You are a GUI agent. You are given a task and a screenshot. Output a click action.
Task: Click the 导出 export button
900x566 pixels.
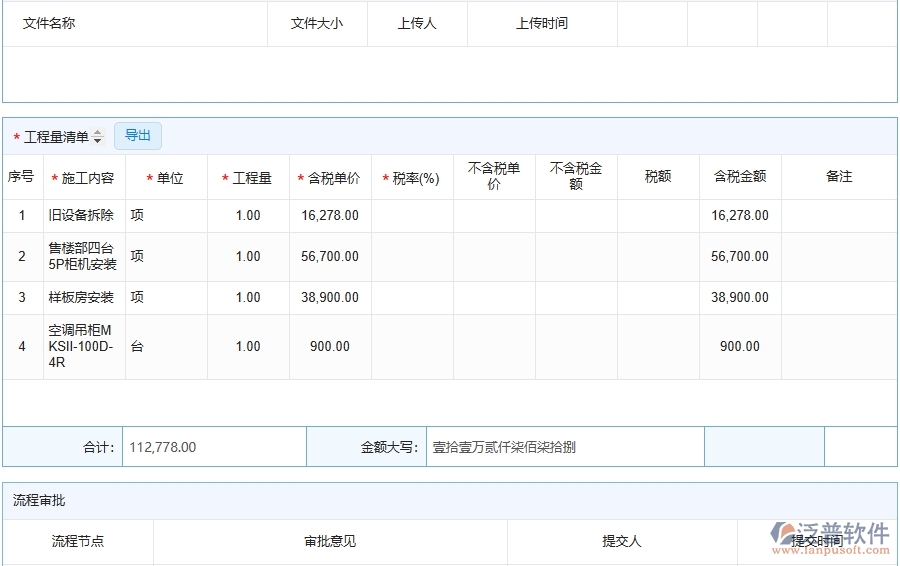[138, 136]
